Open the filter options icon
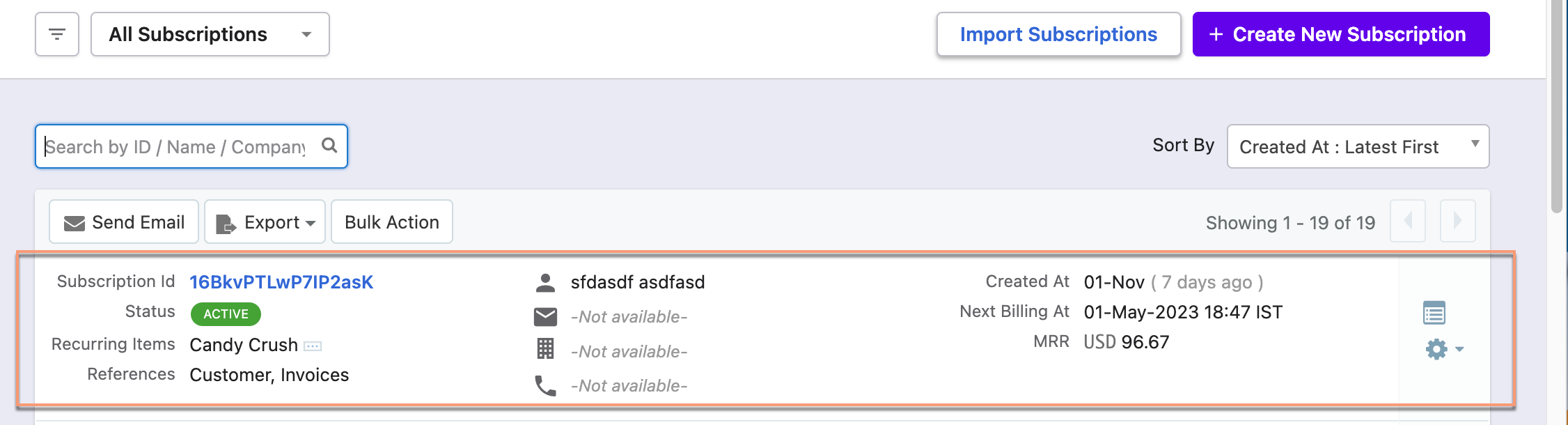This screenshot has width=1568, height=425. click(57, 34)
